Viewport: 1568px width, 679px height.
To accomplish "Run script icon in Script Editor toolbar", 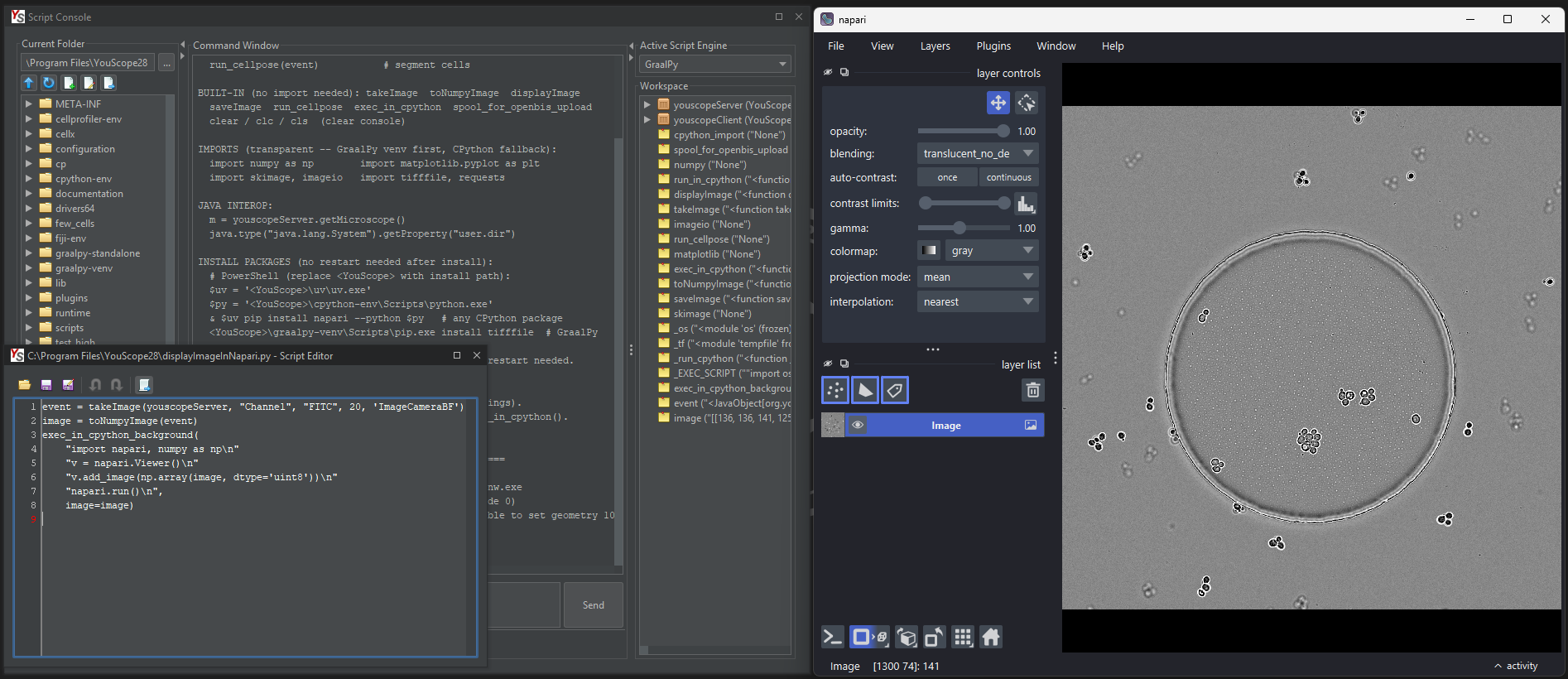I will [x=144, y=385].
